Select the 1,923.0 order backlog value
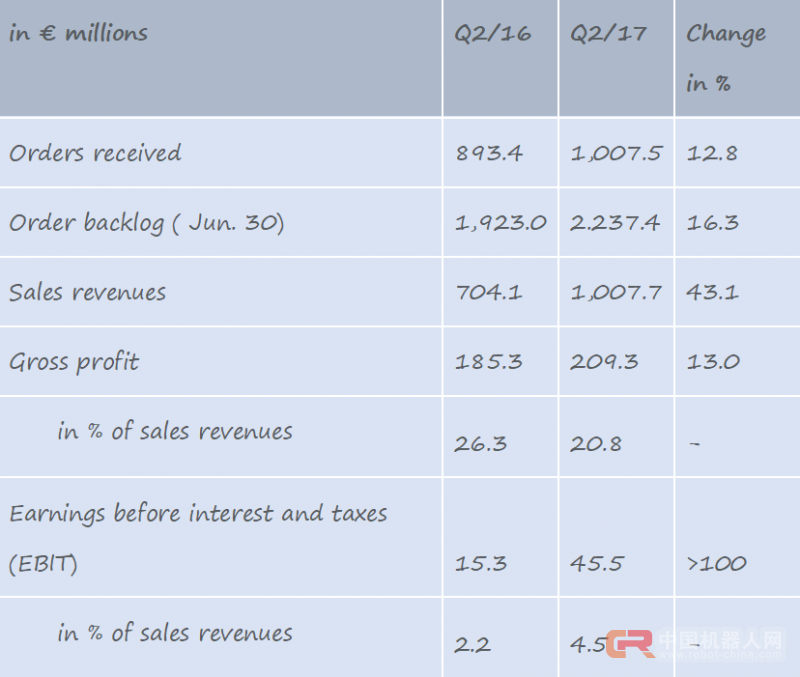 (x=500, y=223)
